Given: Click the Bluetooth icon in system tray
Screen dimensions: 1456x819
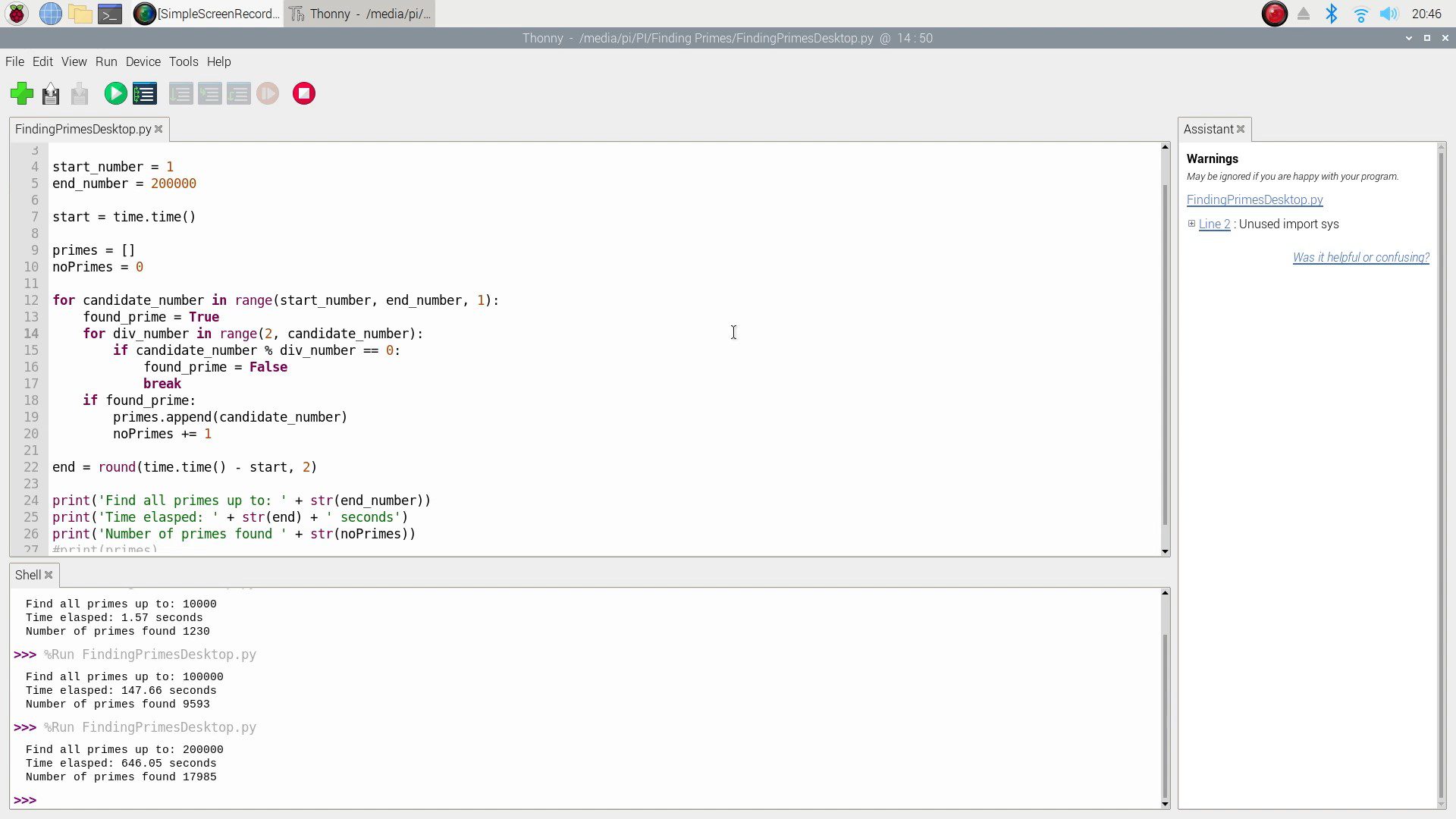Looking at the screenshot, I should pyautogui.click(x=1332, y=14).
